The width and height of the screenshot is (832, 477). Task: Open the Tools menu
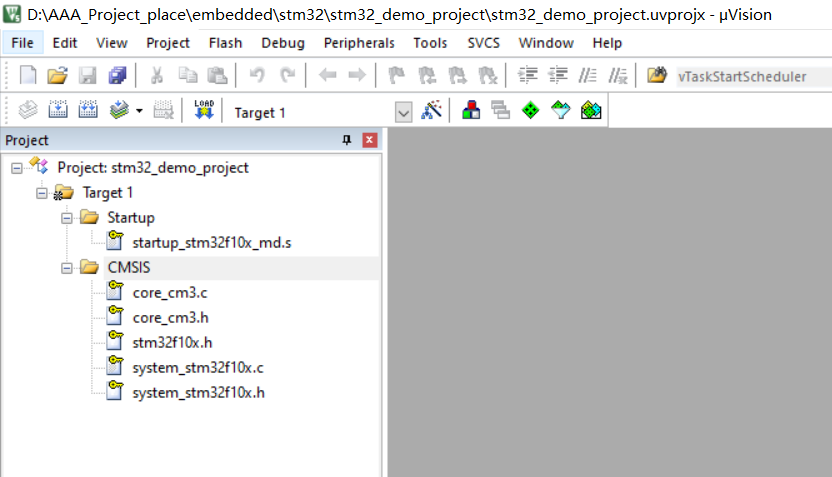[x=430, y=43]
